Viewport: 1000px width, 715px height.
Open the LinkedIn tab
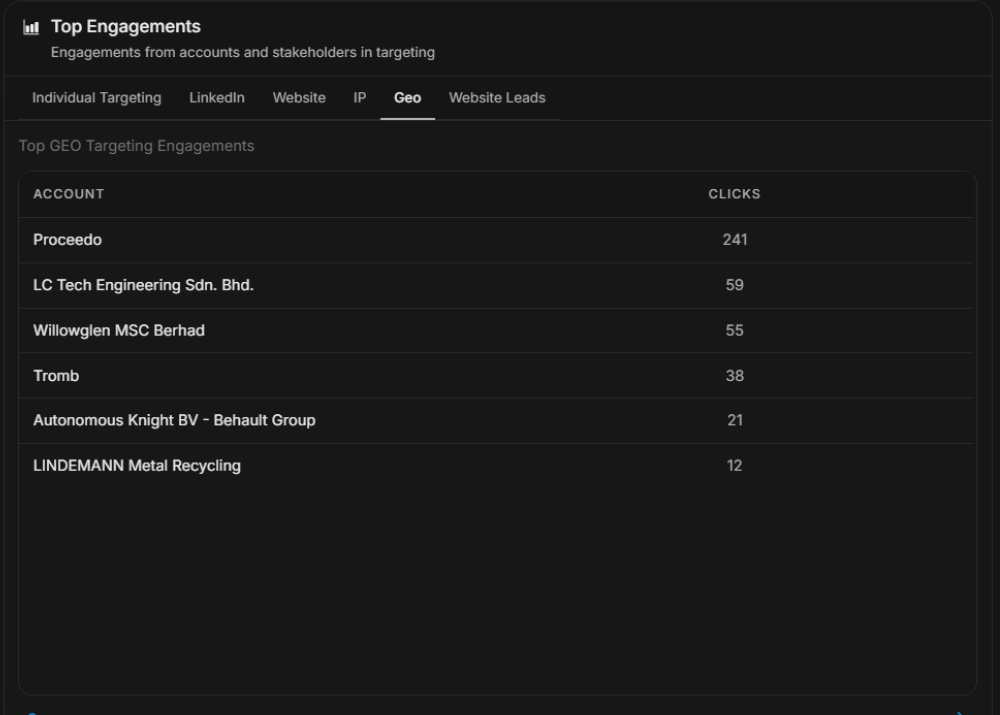(x=217, y=98)
